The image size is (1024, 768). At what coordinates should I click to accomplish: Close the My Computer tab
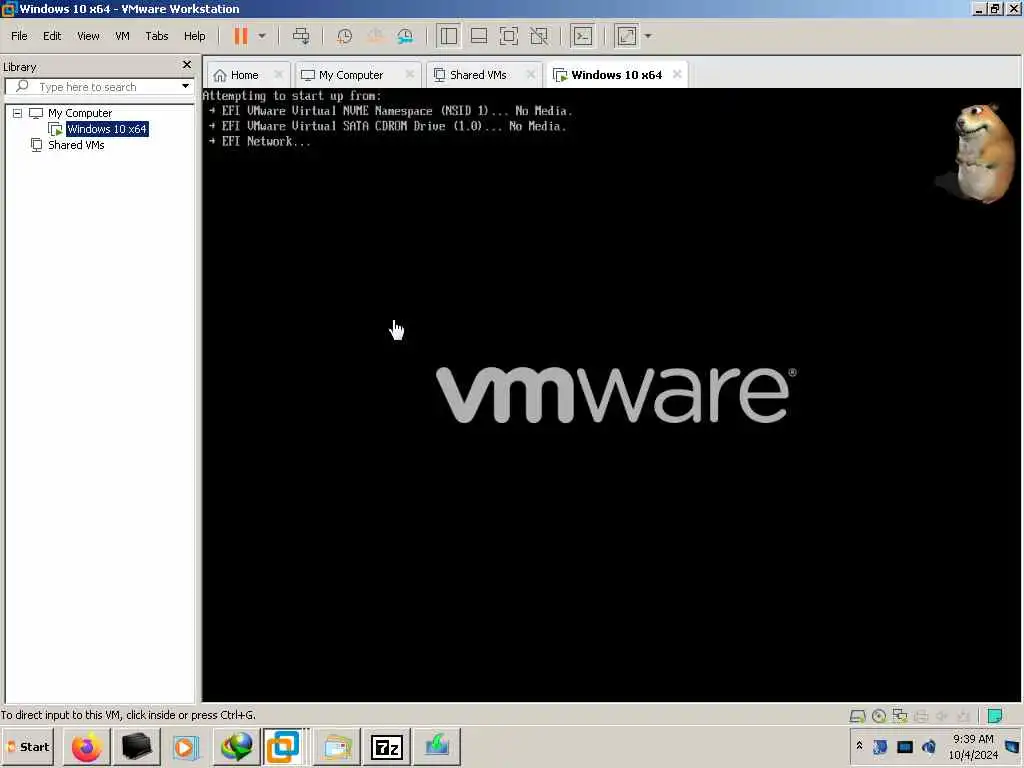click(x=409, y=74)
